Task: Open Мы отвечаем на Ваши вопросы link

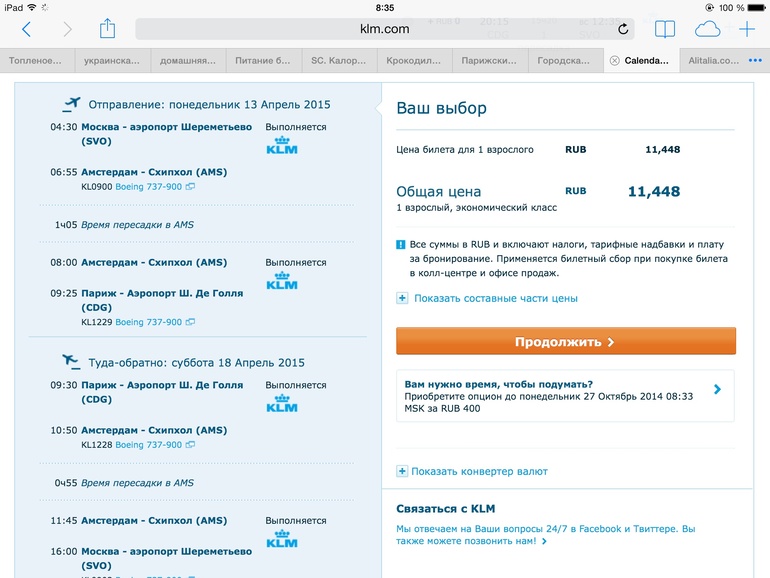Action: [546, 535]
